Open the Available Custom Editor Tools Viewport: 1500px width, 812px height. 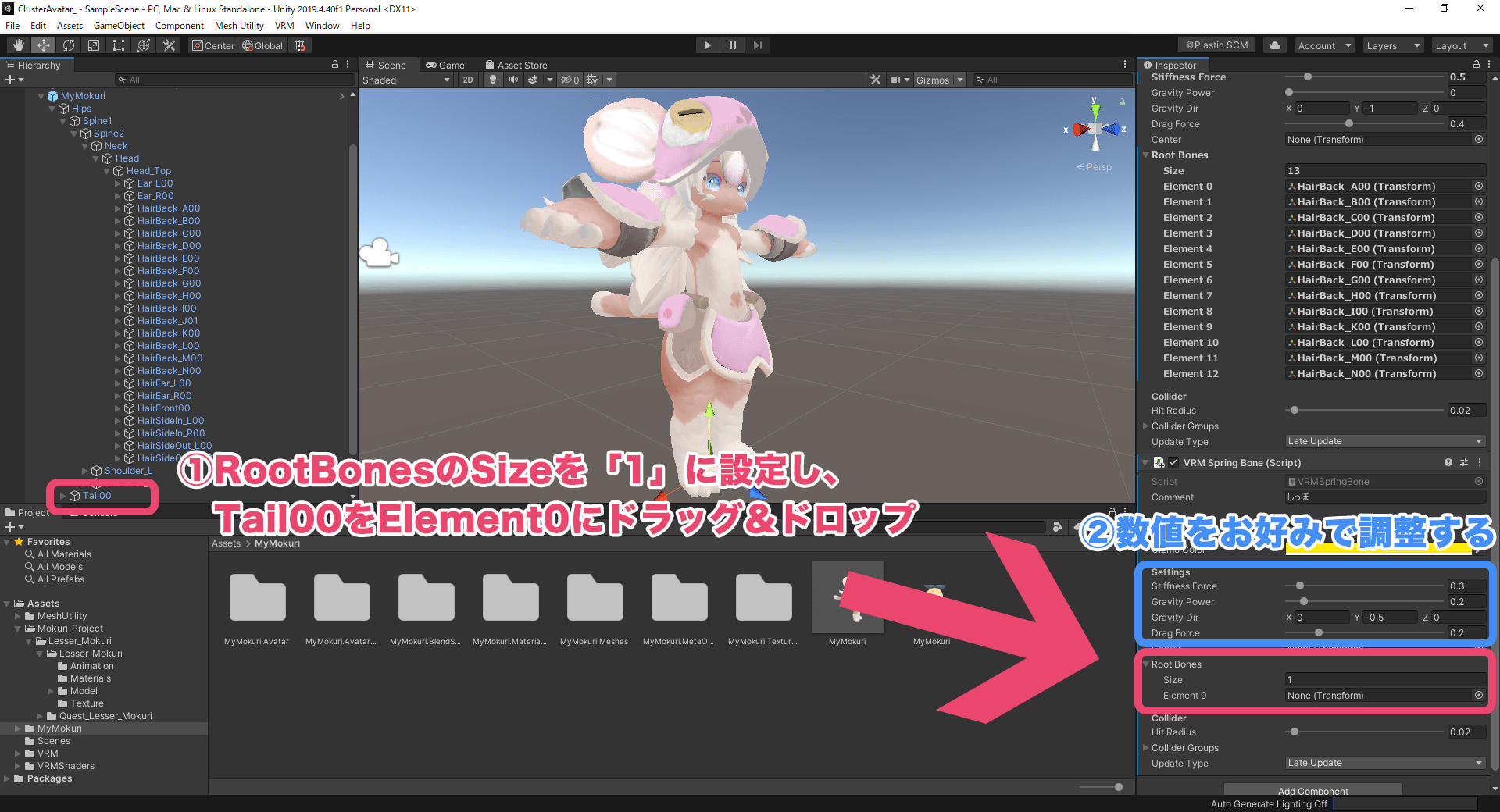point(169,45)
